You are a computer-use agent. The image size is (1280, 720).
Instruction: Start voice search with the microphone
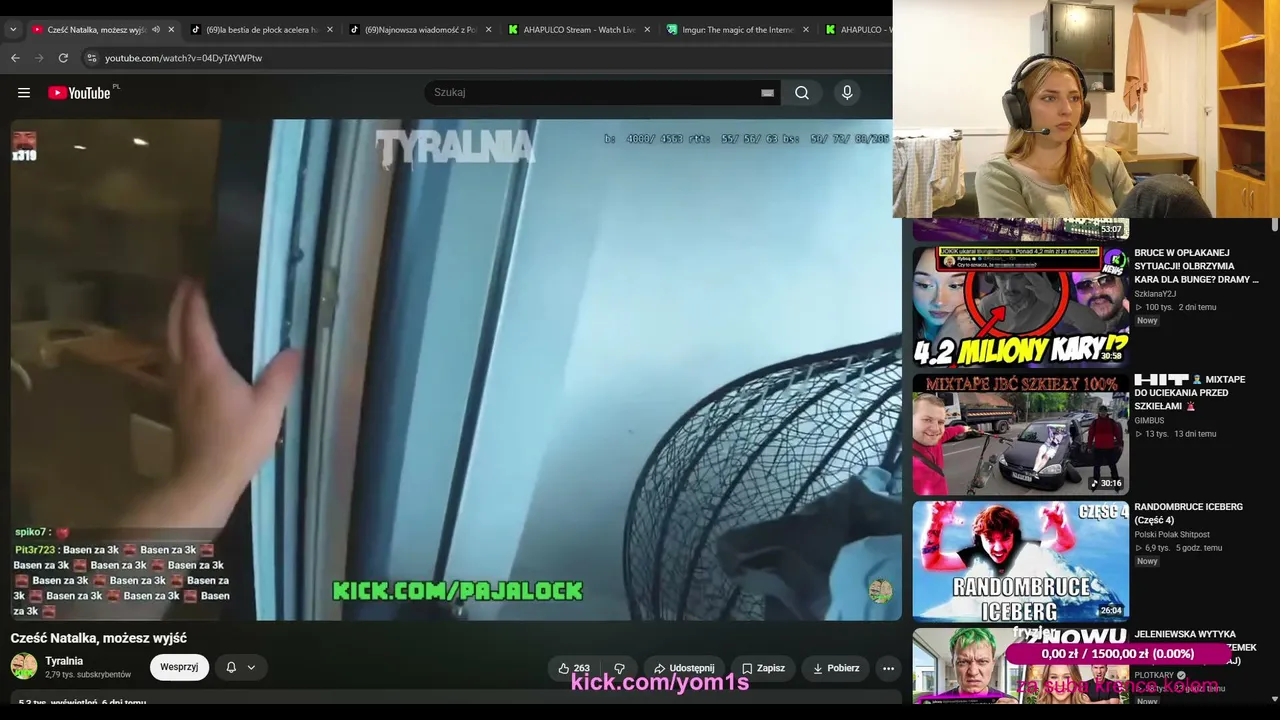click(847, 93)
